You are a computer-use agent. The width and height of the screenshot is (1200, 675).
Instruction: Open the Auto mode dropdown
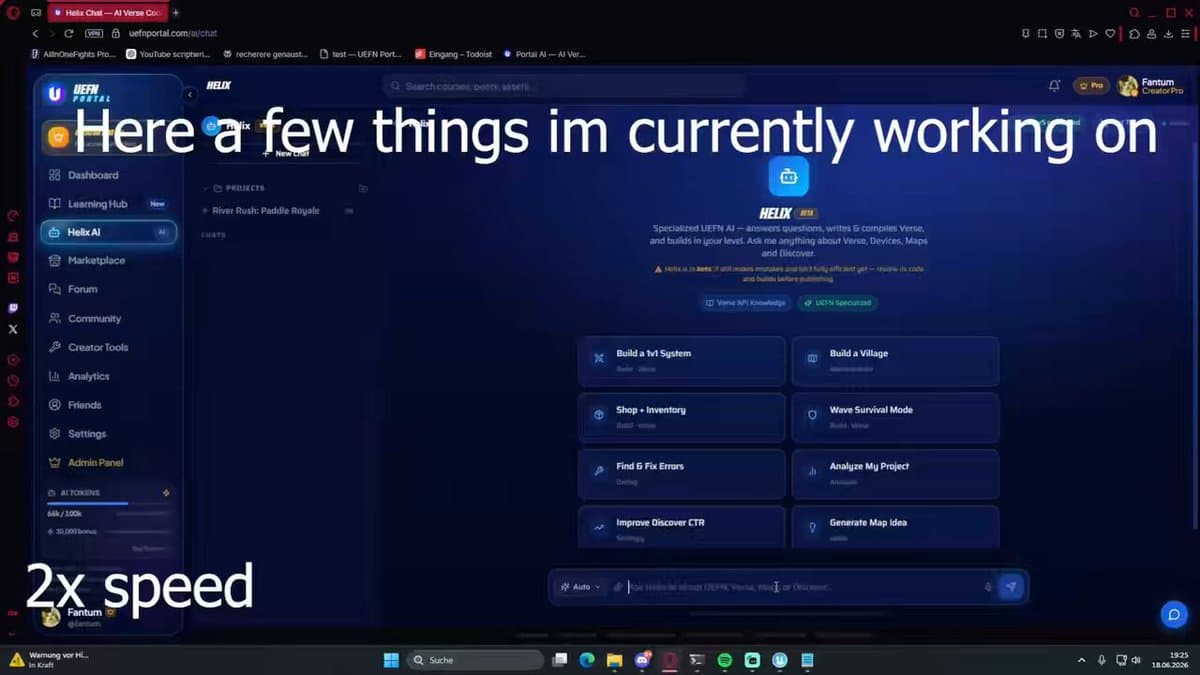(581, 587)
